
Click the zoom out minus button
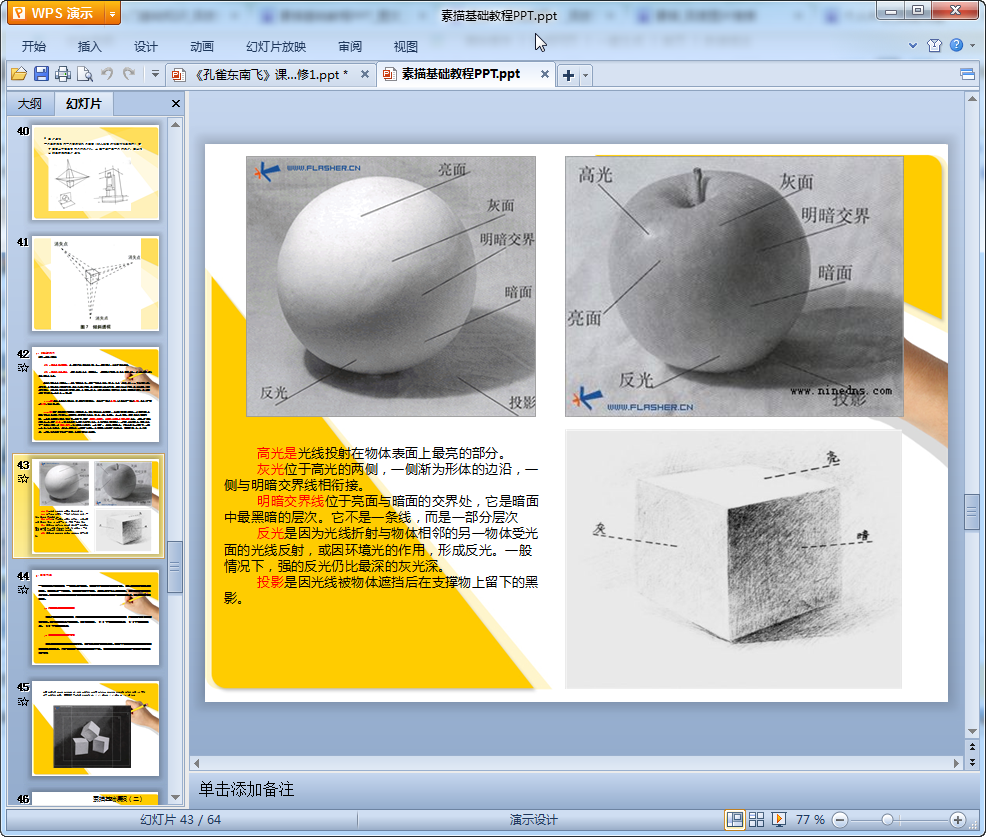point(840,820)
